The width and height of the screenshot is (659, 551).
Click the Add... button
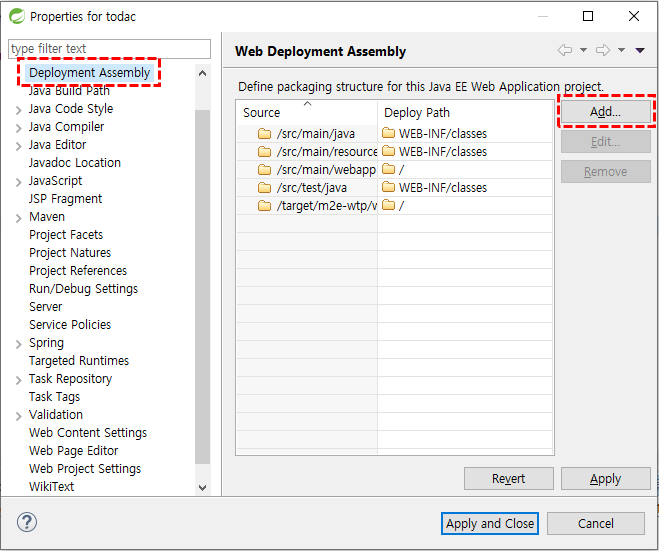606,112
